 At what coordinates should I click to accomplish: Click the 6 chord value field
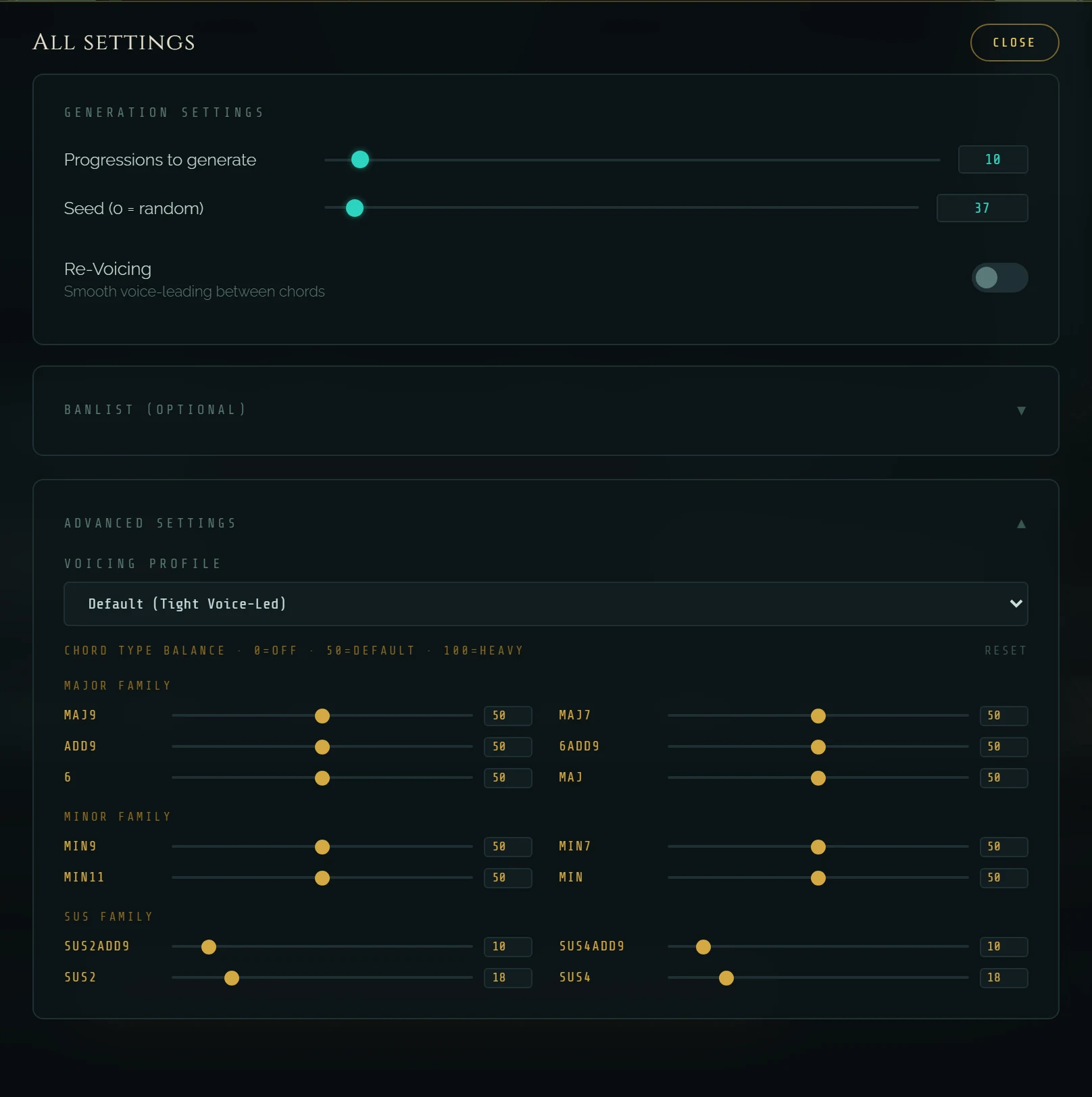[x=508, y=778]
